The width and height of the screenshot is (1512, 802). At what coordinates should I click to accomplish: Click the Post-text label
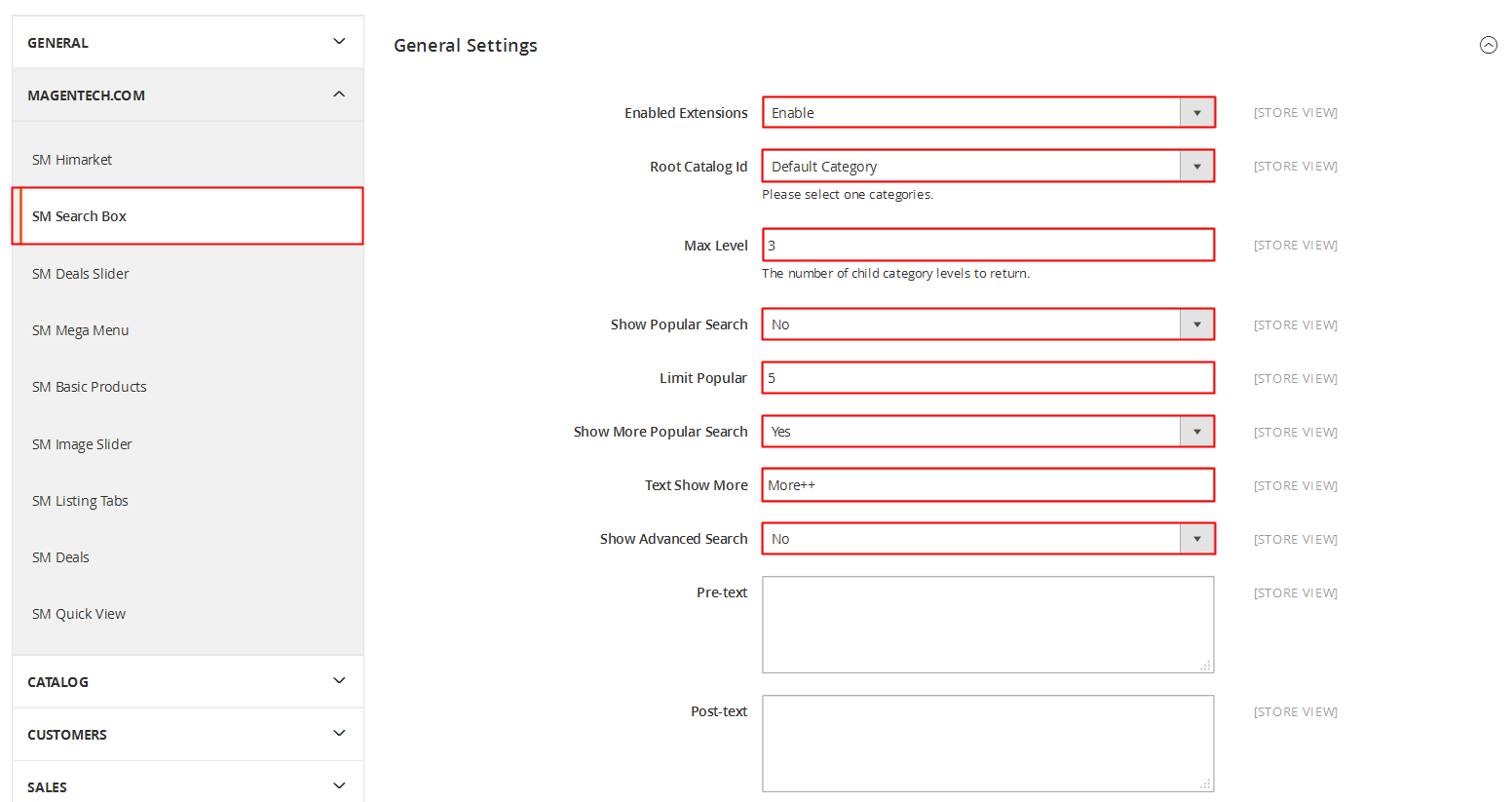coord(719,711)
